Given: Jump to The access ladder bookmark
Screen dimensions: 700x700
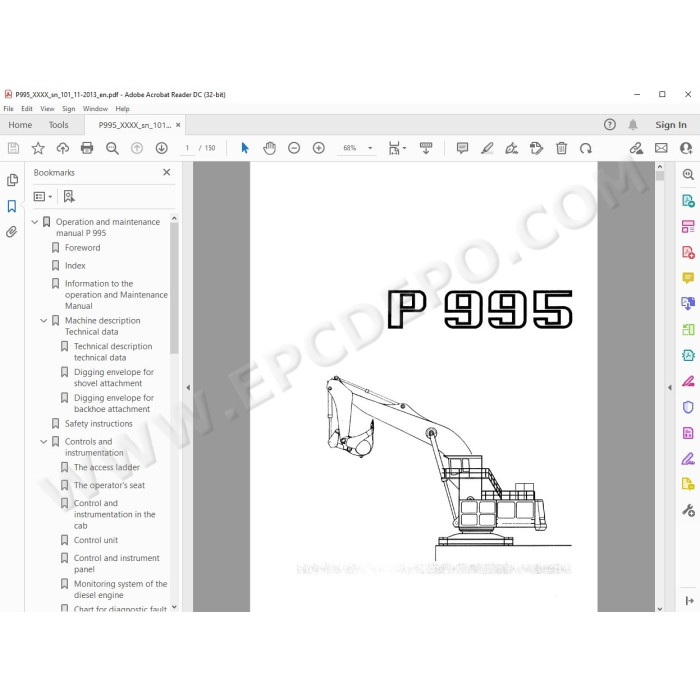Looking at the screenshot, I should (107, 467).
